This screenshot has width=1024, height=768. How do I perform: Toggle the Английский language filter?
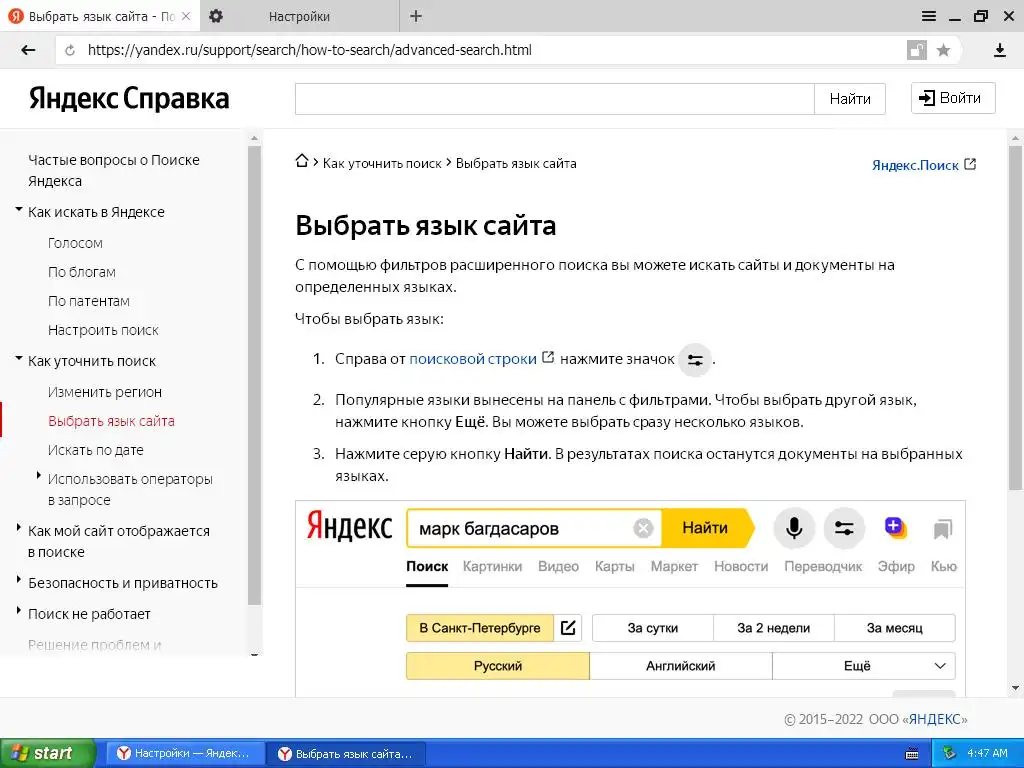[680, 666]
